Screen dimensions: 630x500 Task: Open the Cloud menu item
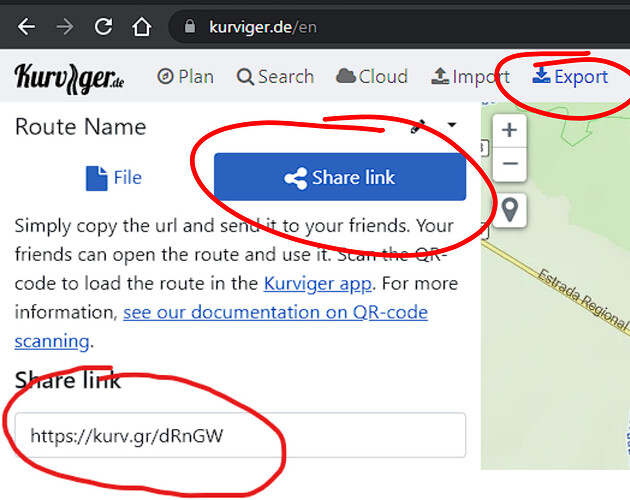pyautogui.click(x=372, y=76)
